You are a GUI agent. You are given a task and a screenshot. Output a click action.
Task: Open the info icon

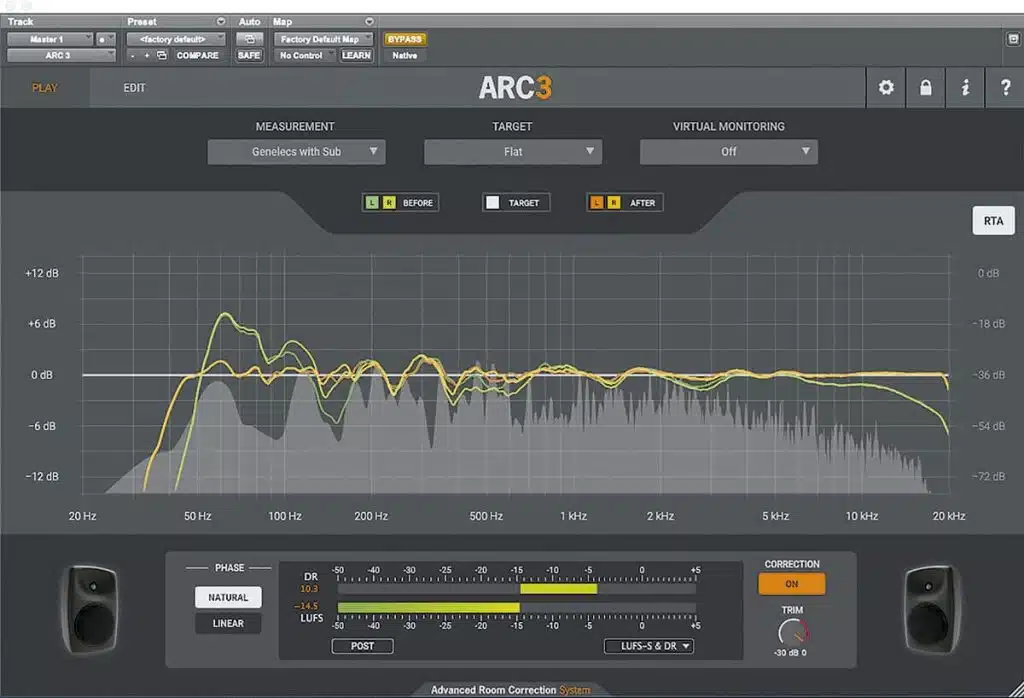point(965,87)
